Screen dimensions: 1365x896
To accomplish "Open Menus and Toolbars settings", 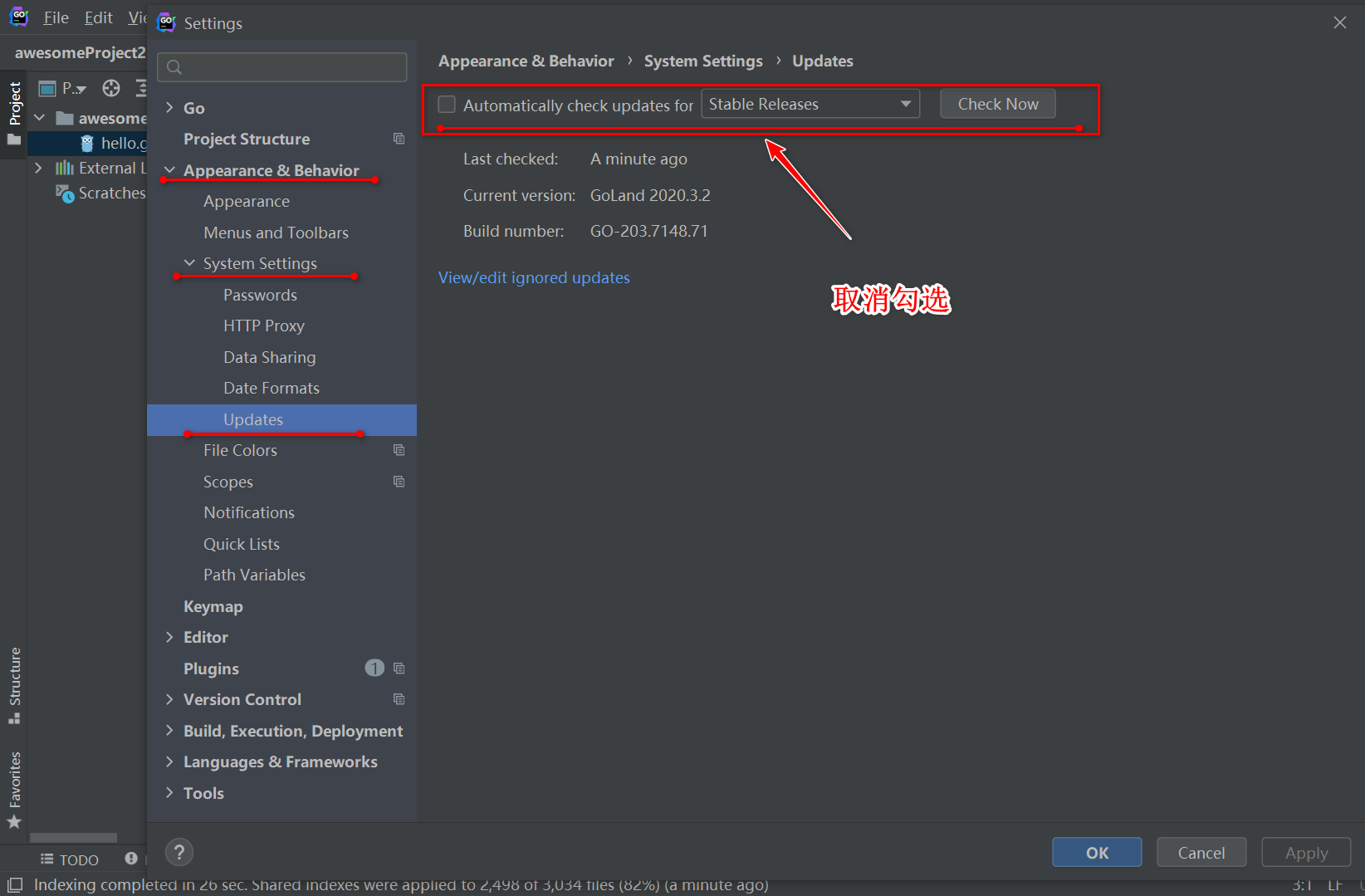I will (x=276, y=233).
